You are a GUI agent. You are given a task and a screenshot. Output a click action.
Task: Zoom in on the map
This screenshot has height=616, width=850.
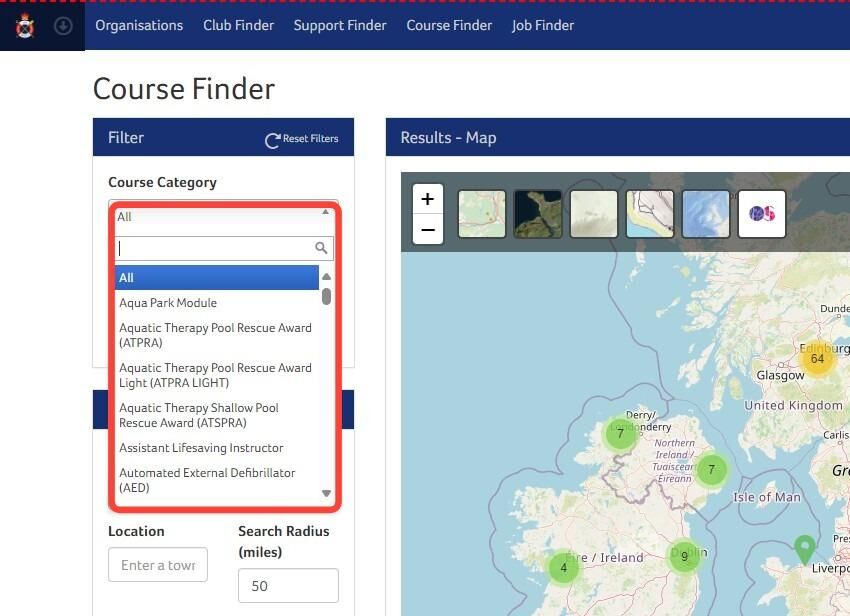click(x=428, y=199)
